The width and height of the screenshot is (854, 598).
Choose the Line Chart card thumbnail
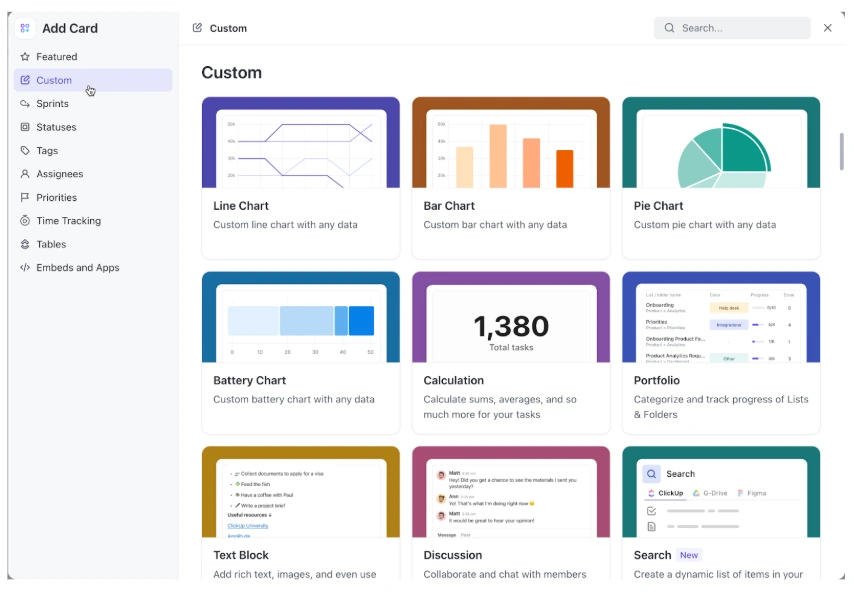[x=301, y=143]
